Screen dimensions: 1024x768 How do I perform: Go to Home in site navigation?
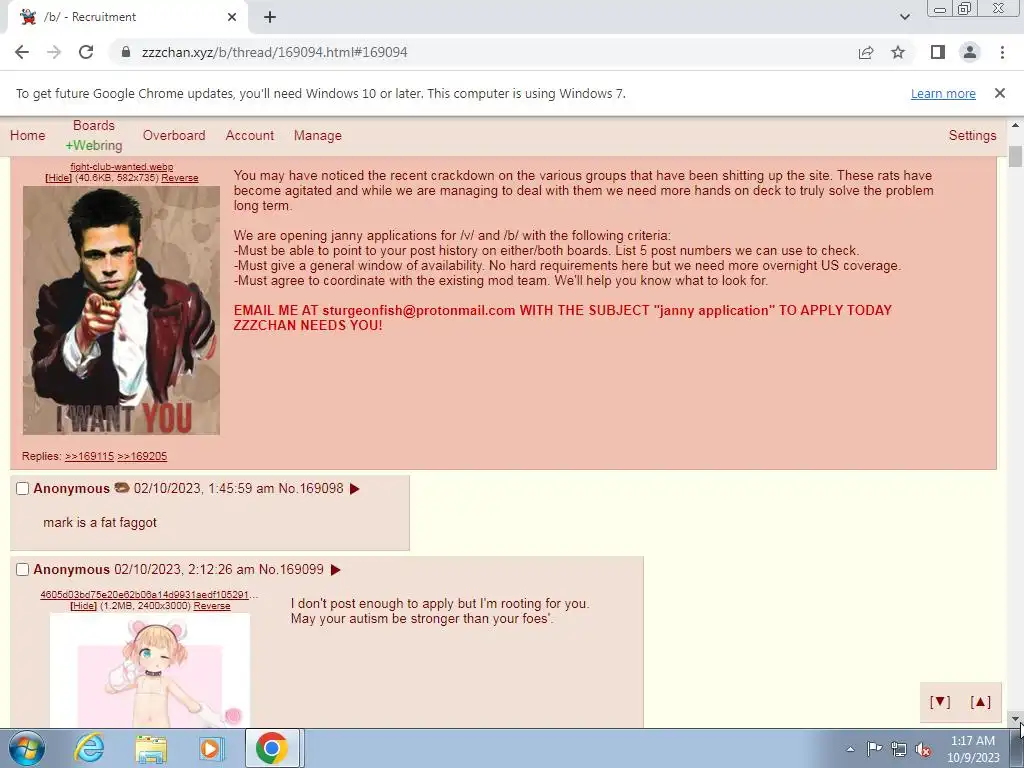coord(27,135)
